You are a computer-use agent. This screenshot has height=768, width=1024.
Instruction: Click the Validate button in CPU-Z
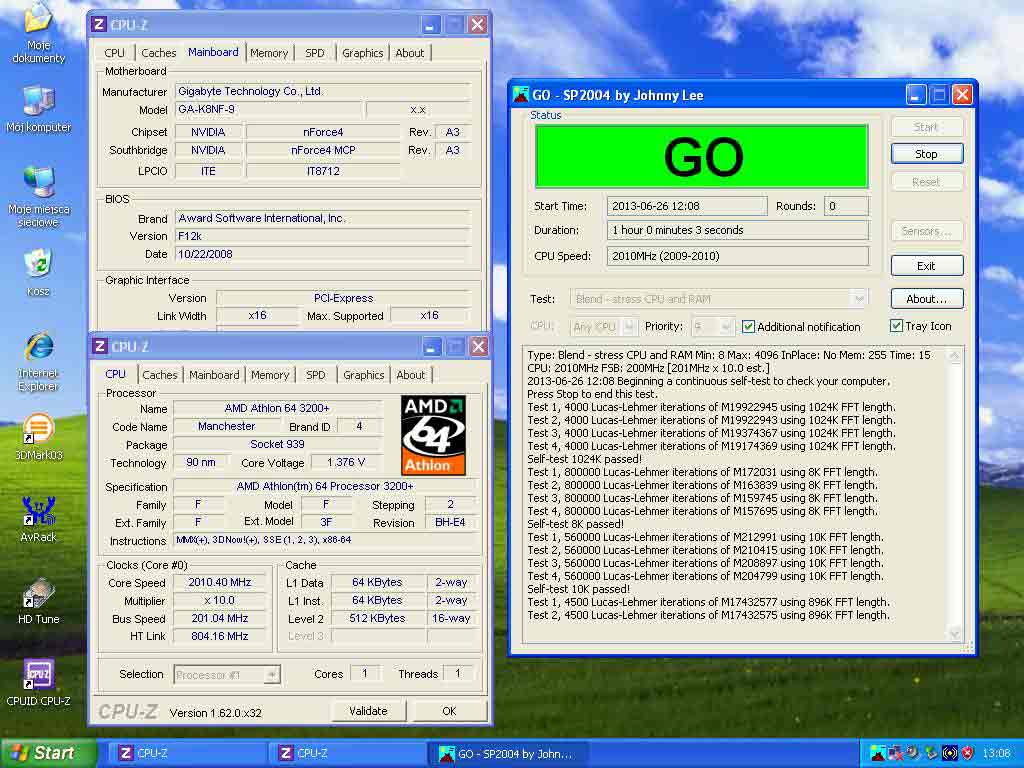click(368, 711)
